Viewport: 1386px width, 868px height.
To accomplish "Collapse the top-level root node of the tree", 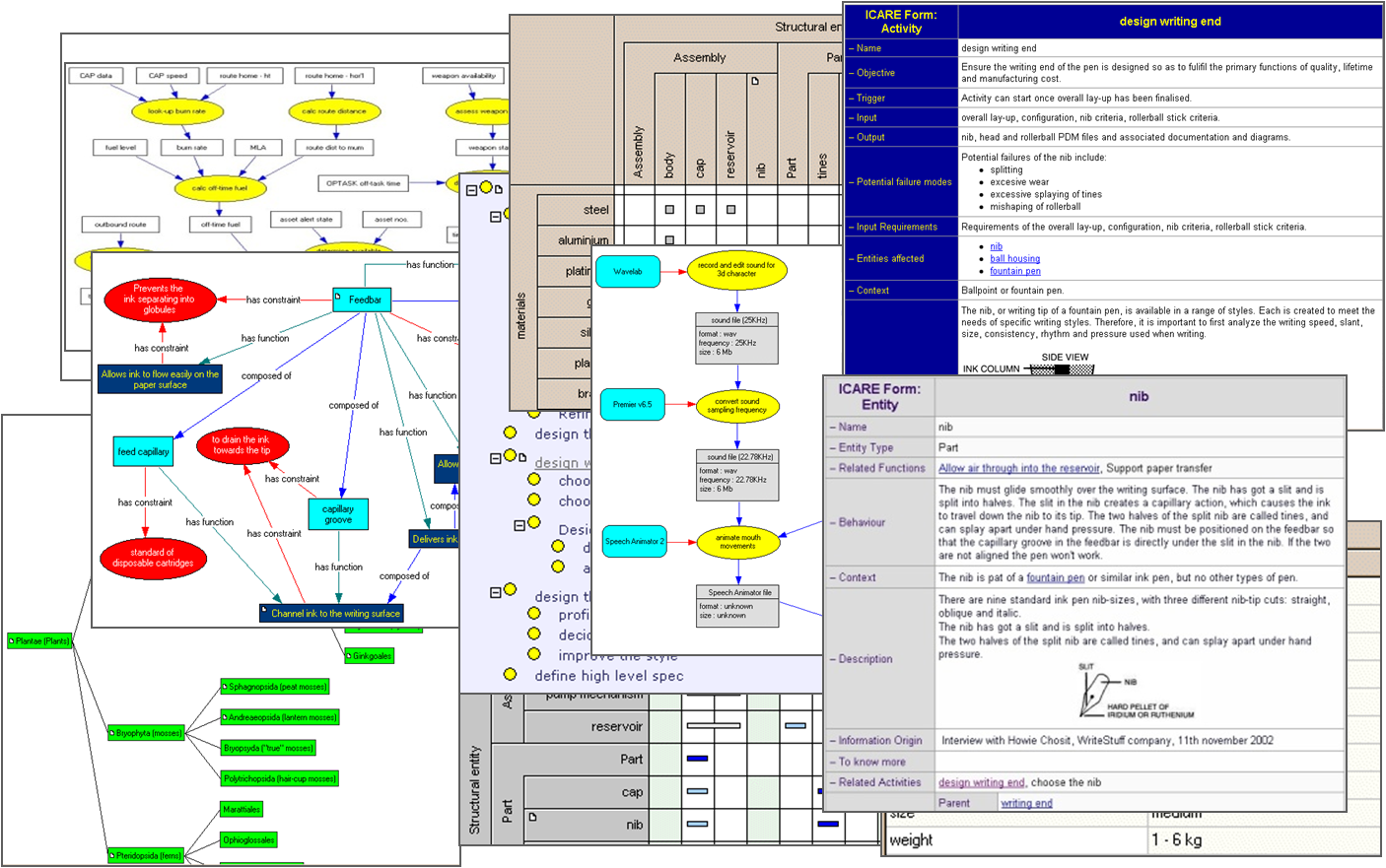I will pyautogui.click(x=471, y=189).
